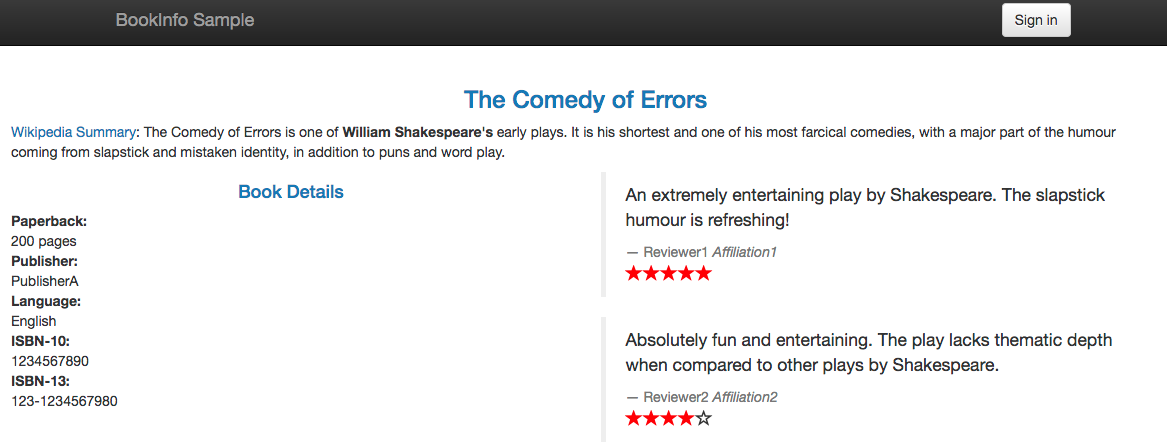Click the fourth red star in Reviewer2's rating

pyautogui.click(x=686, y=418)
